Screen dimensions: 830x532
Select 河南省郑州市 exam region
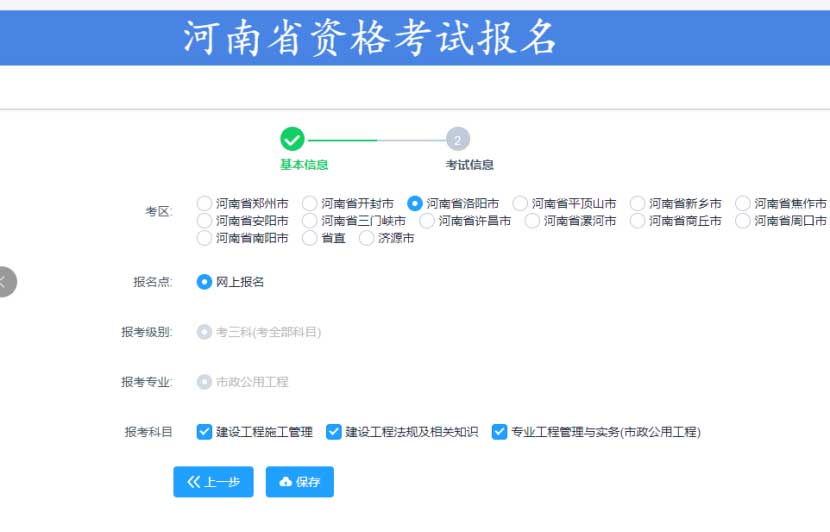205,203
